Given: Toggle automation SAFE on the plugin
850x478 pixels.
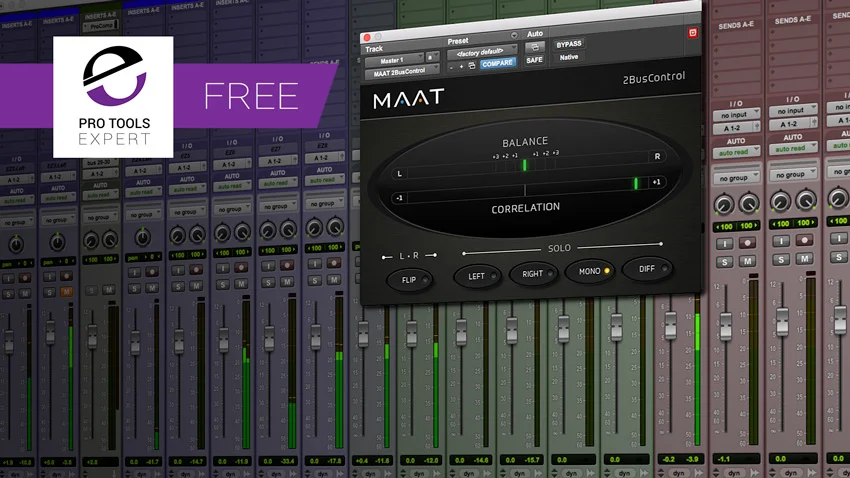Looking at the screenshot, I should click(534, 60).
